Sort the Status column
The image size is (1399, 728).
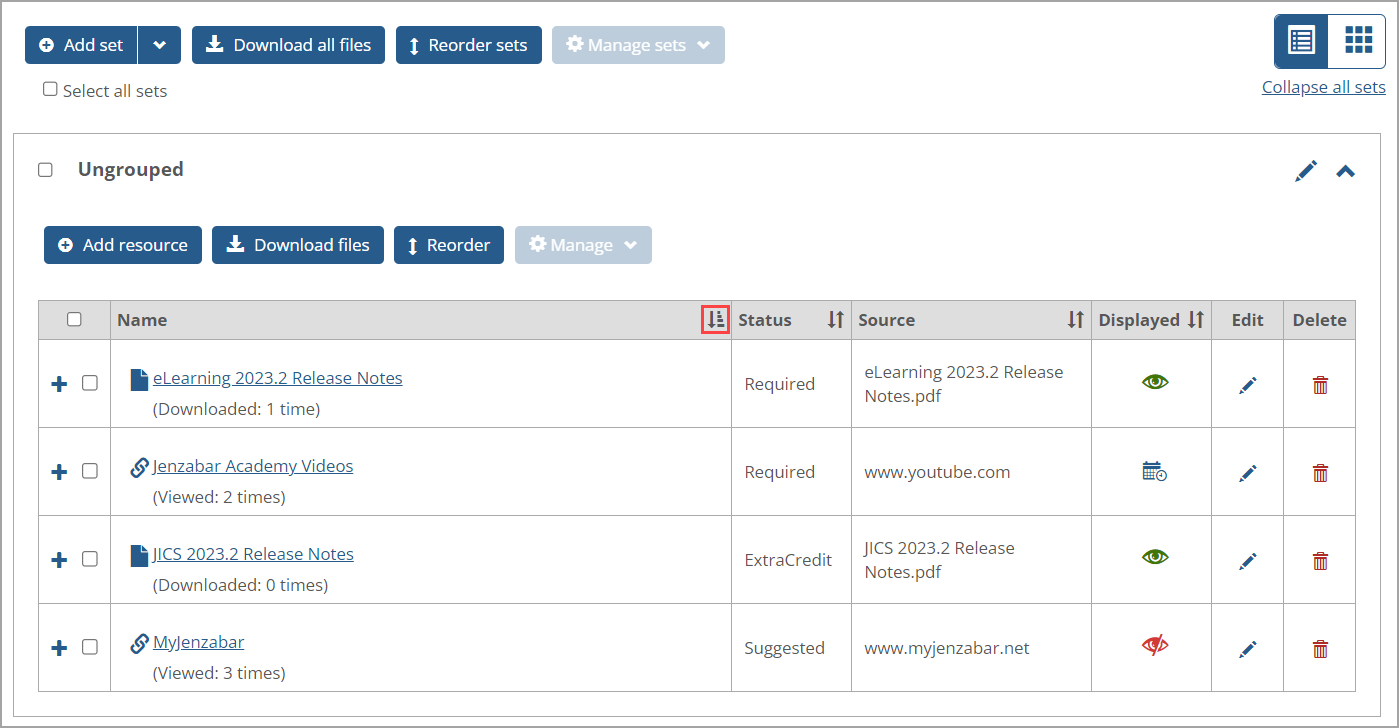[835, 319]
